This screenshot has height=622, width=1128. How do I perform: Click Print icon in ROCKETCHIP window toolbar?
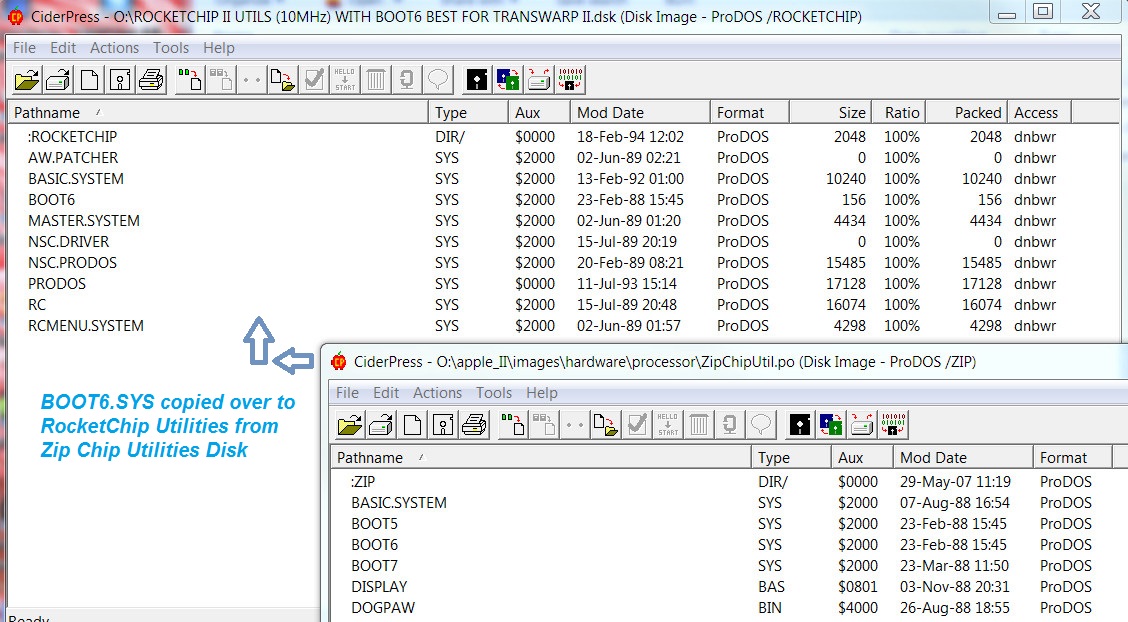coord(151,79)
